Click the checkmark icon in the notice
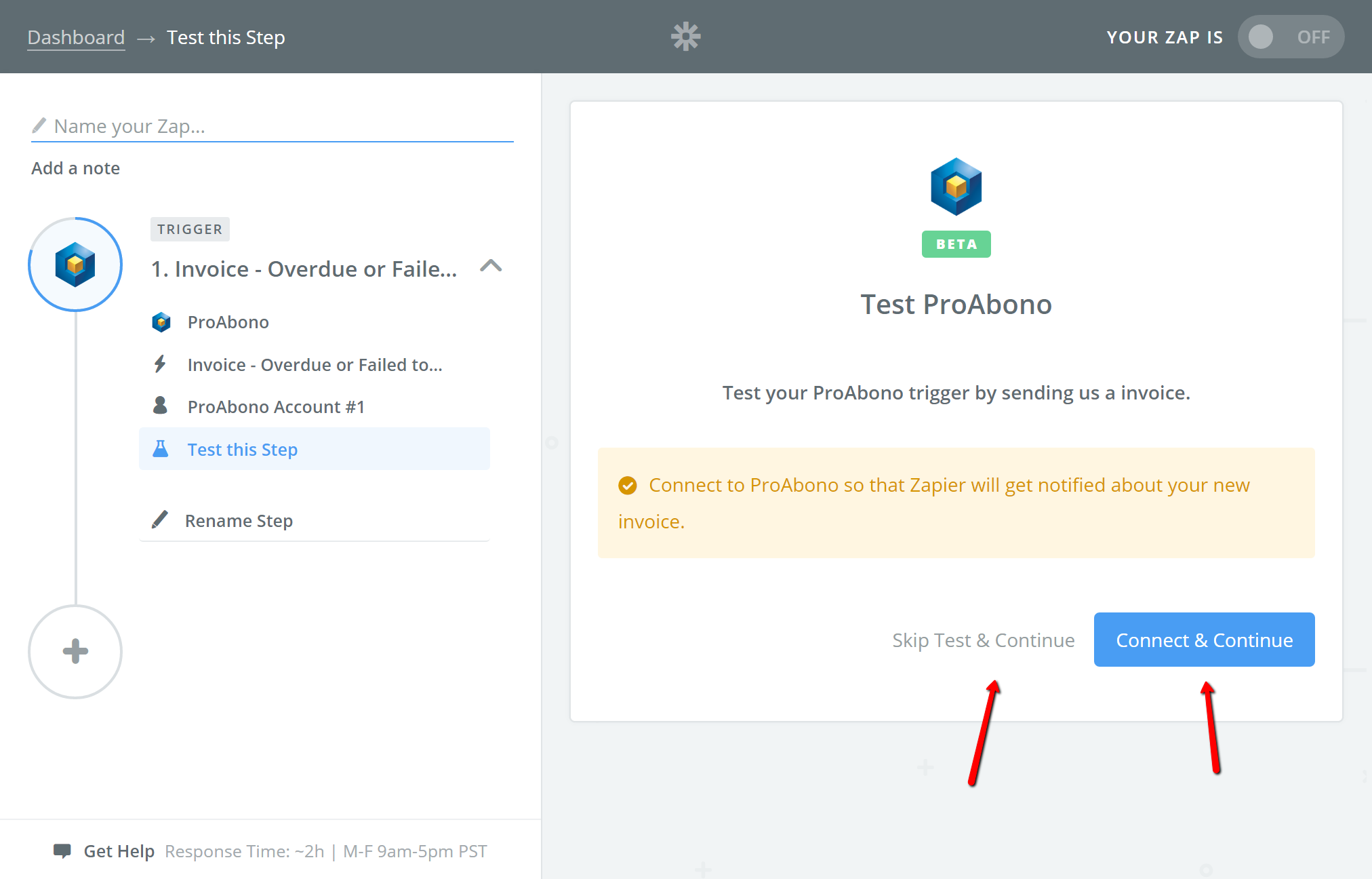1372x879 pixels. point(628,486)
